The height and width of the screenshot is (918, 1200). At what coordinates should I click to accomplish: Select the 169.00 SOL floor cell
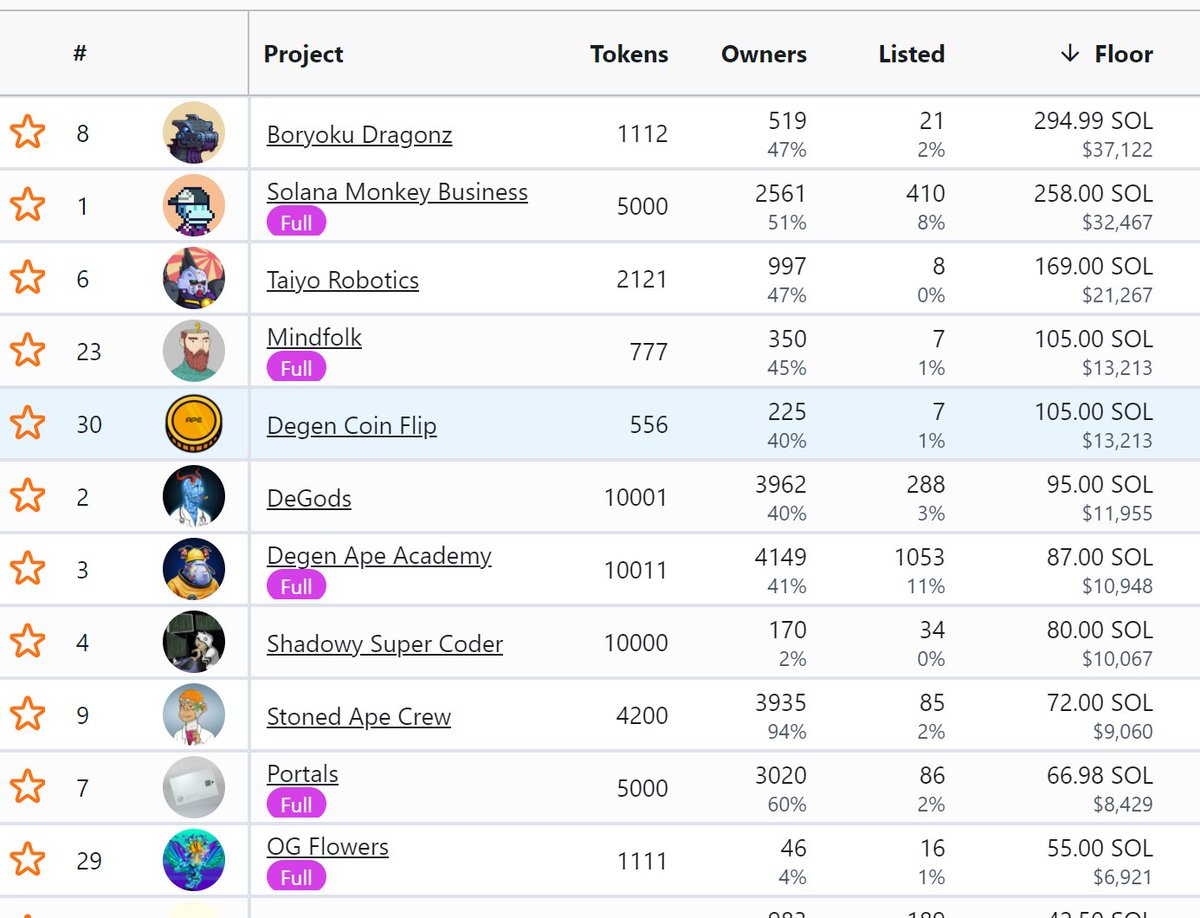coord(1093,267)
